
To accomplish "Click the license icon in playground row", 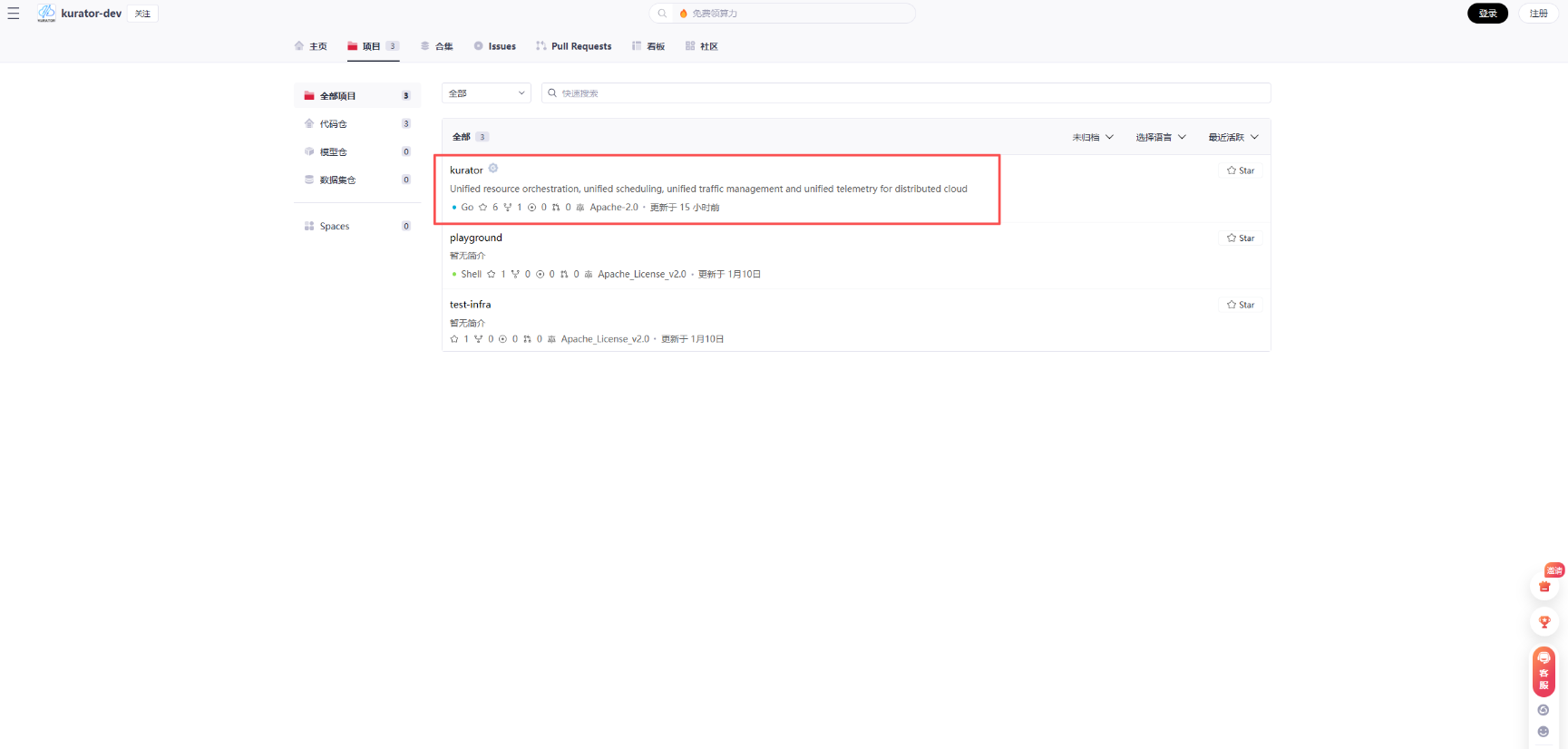I will coord(589,274).
